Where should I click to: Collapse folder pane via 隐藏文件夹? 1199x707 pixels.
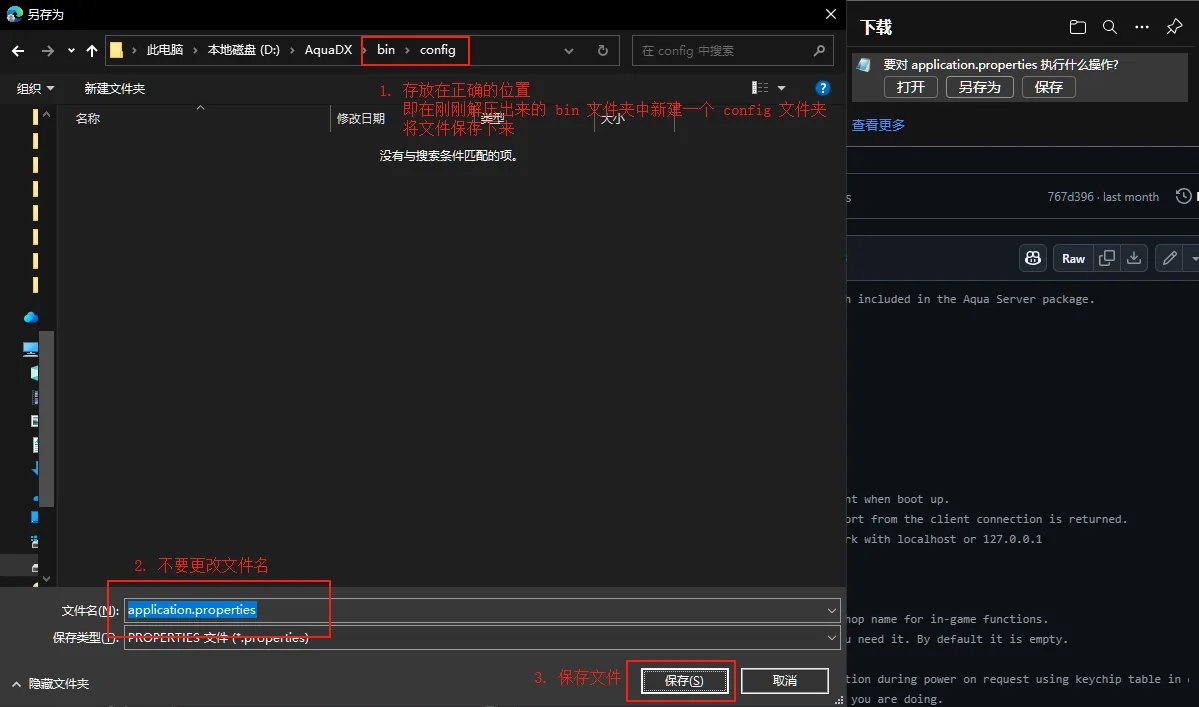50,684
